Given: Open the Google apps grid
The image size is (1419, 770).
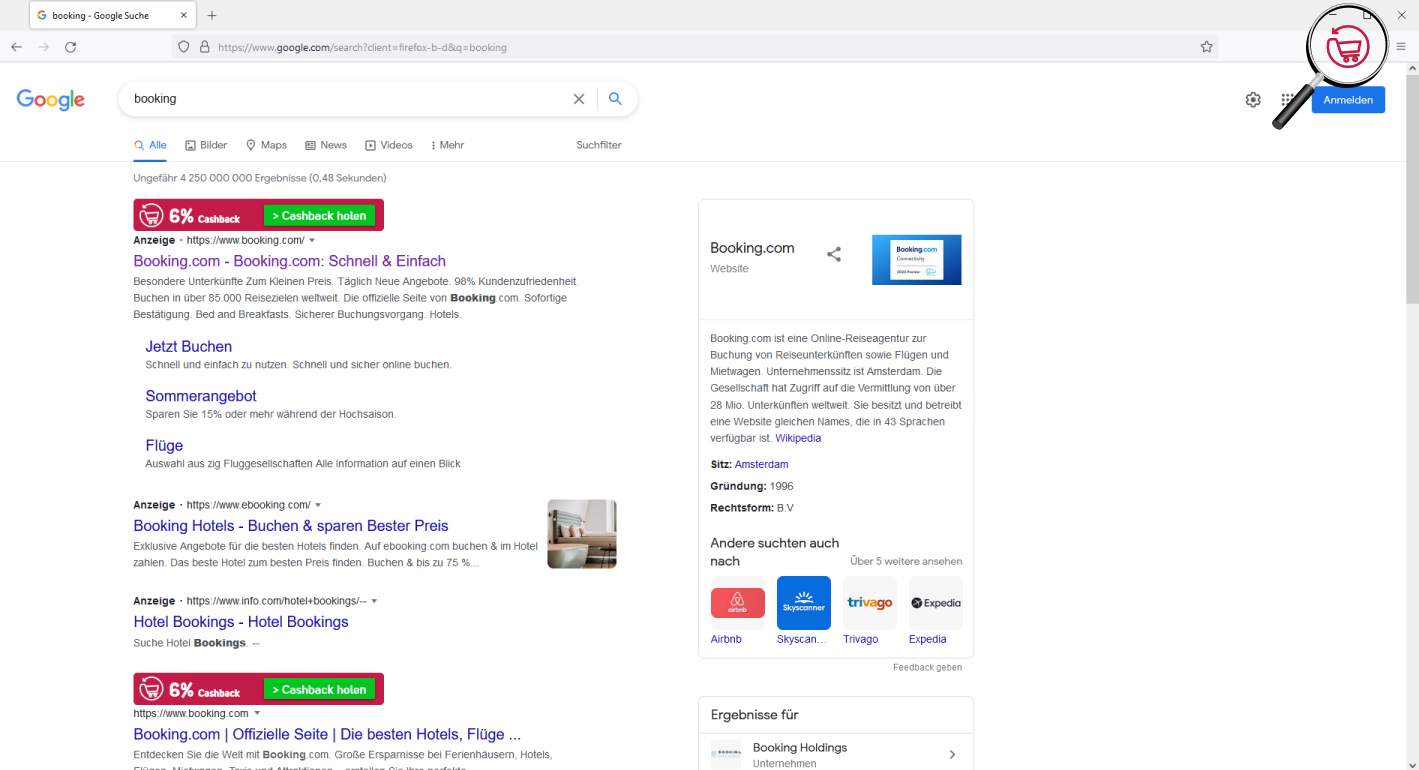Looking at the screenshot, I should [x=1290, y=99].
